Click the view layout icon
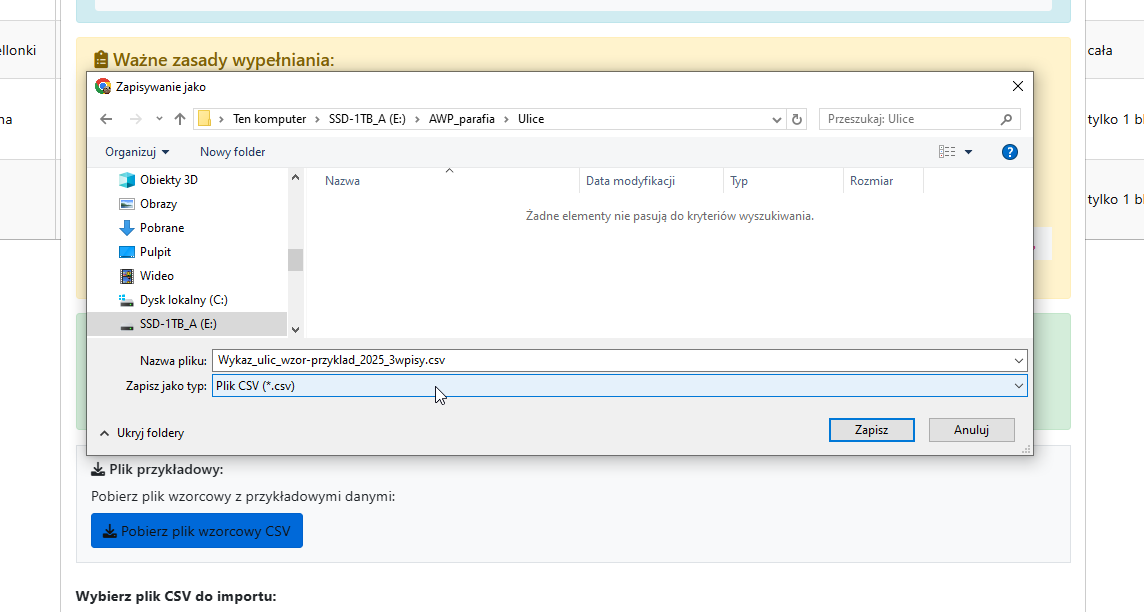 [946, 152]
